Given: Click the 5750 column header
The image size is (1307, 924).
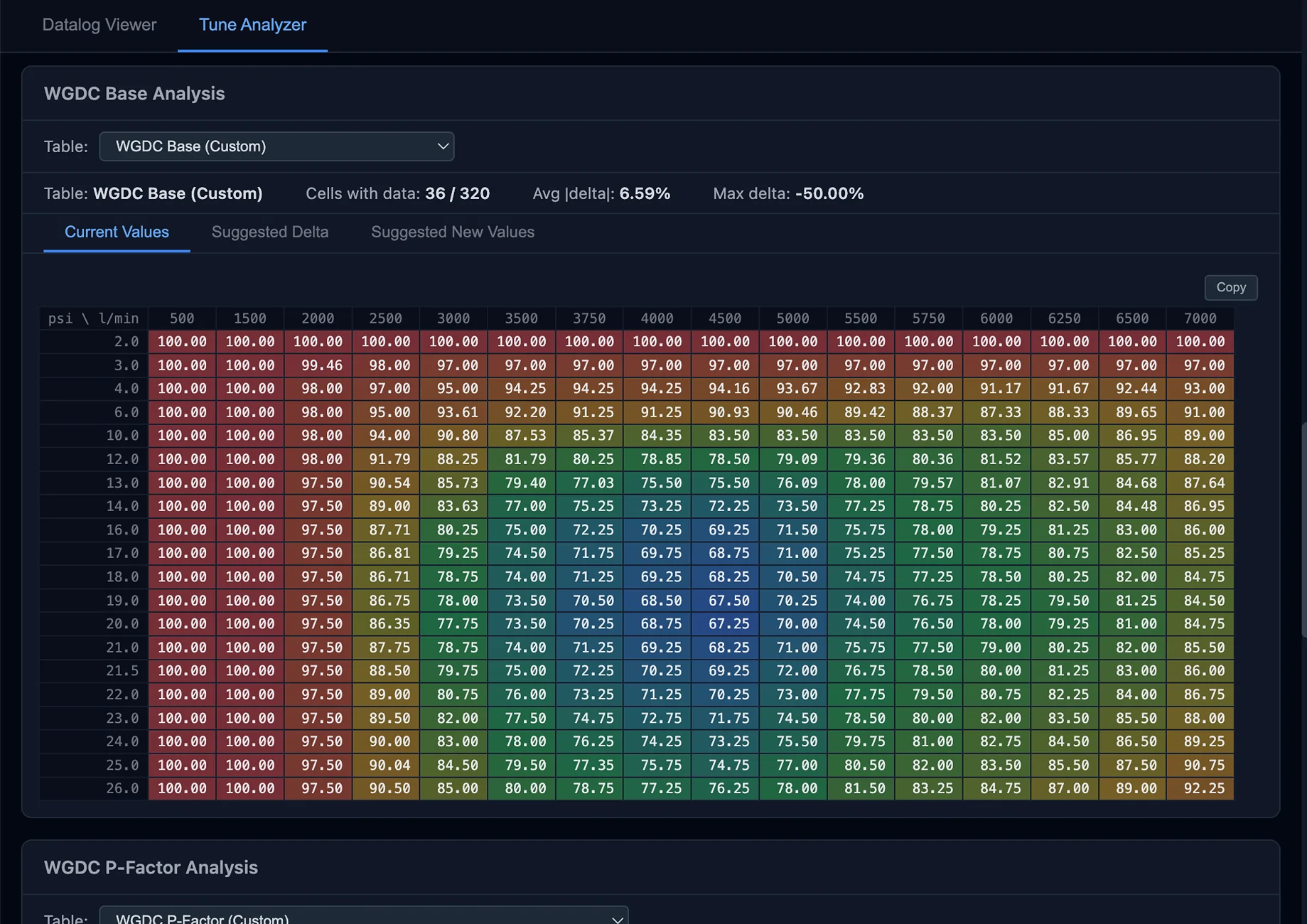Looking at the screenshot, I should (x=928, y=318).
